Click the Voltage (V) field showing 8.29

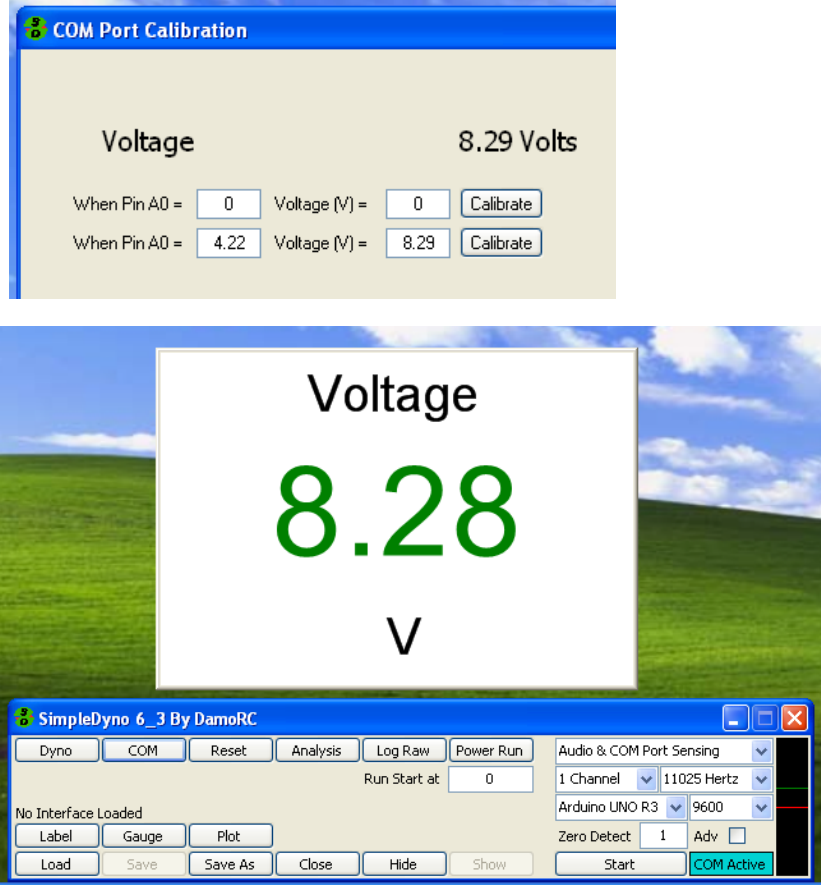tap(418, 243)
